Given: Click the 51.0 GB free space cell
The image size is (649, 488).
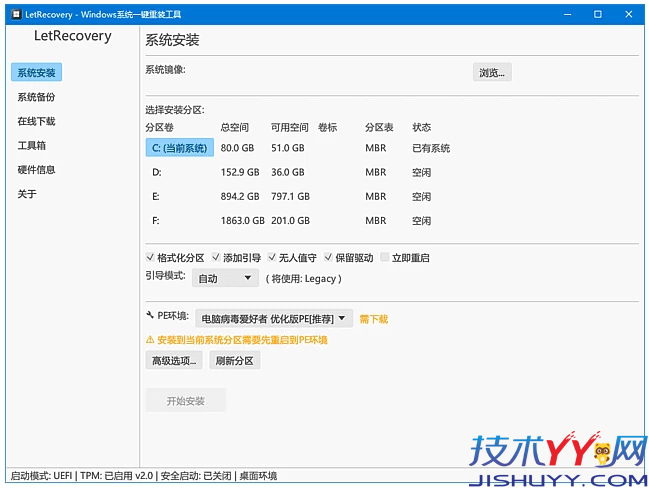Looking at the screenshot, I should tap(288, 148).
